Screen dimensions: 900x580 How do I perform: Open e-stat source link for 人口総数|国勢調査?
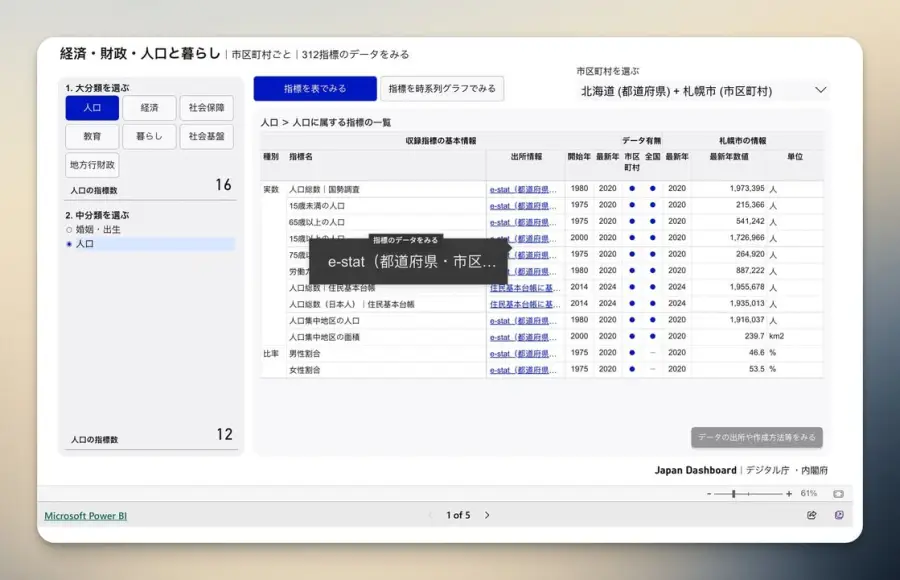click(523, 189)
